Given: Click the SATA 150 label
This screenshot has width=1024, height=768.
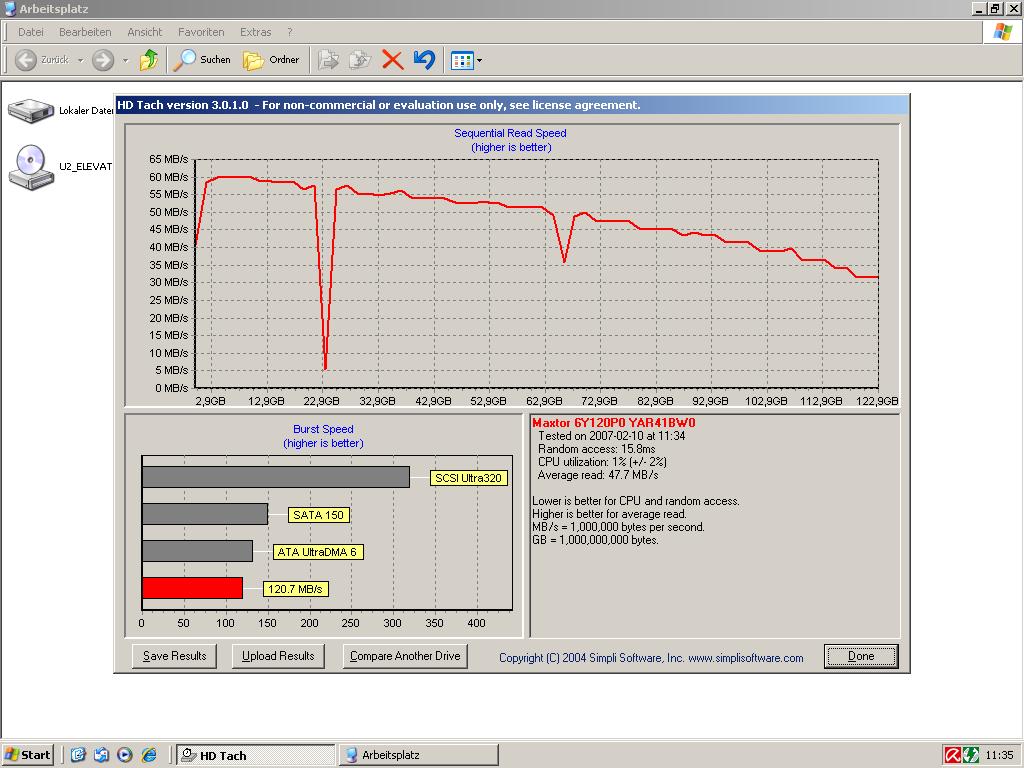Looking at the screenshot, I should (319, 515).
